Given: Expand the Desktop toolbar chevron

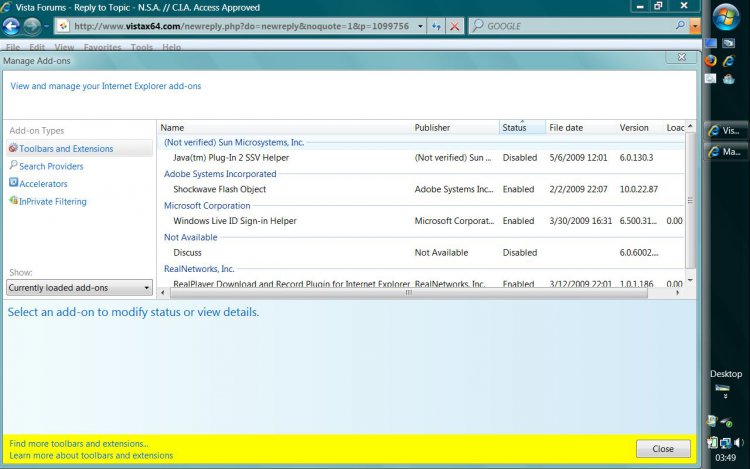Looking at the screenshot, I should click(726, 396).
